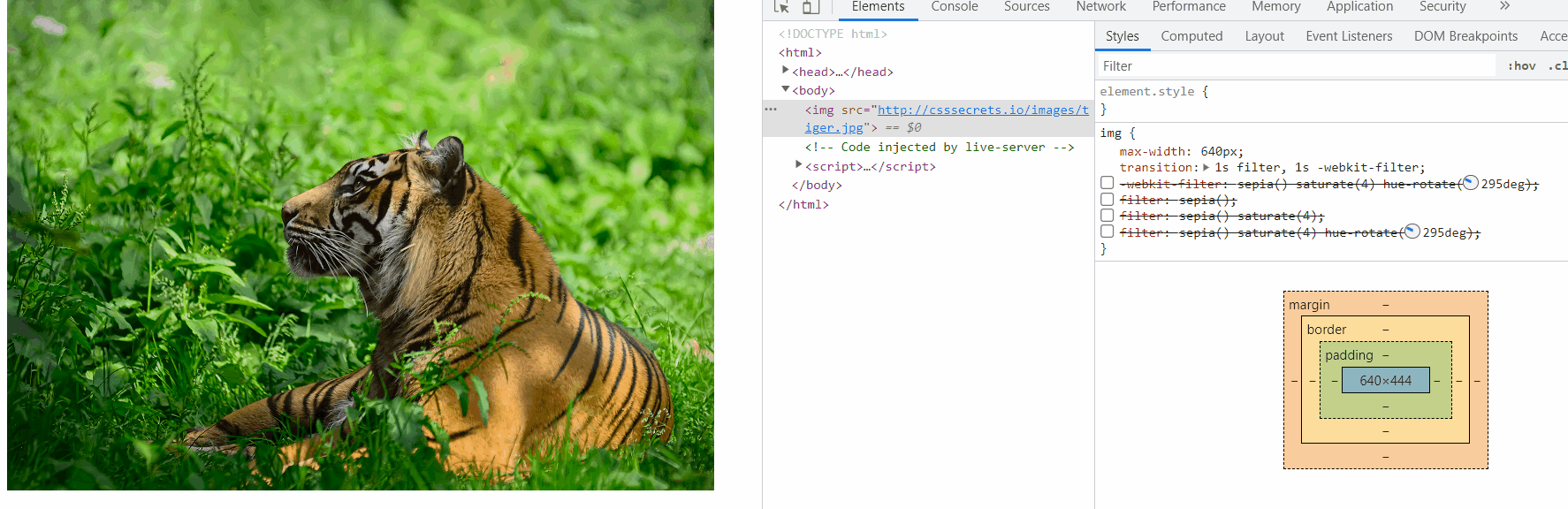Enable the filter: sepia() saturate(4) checkbox

coord(1107,216)
